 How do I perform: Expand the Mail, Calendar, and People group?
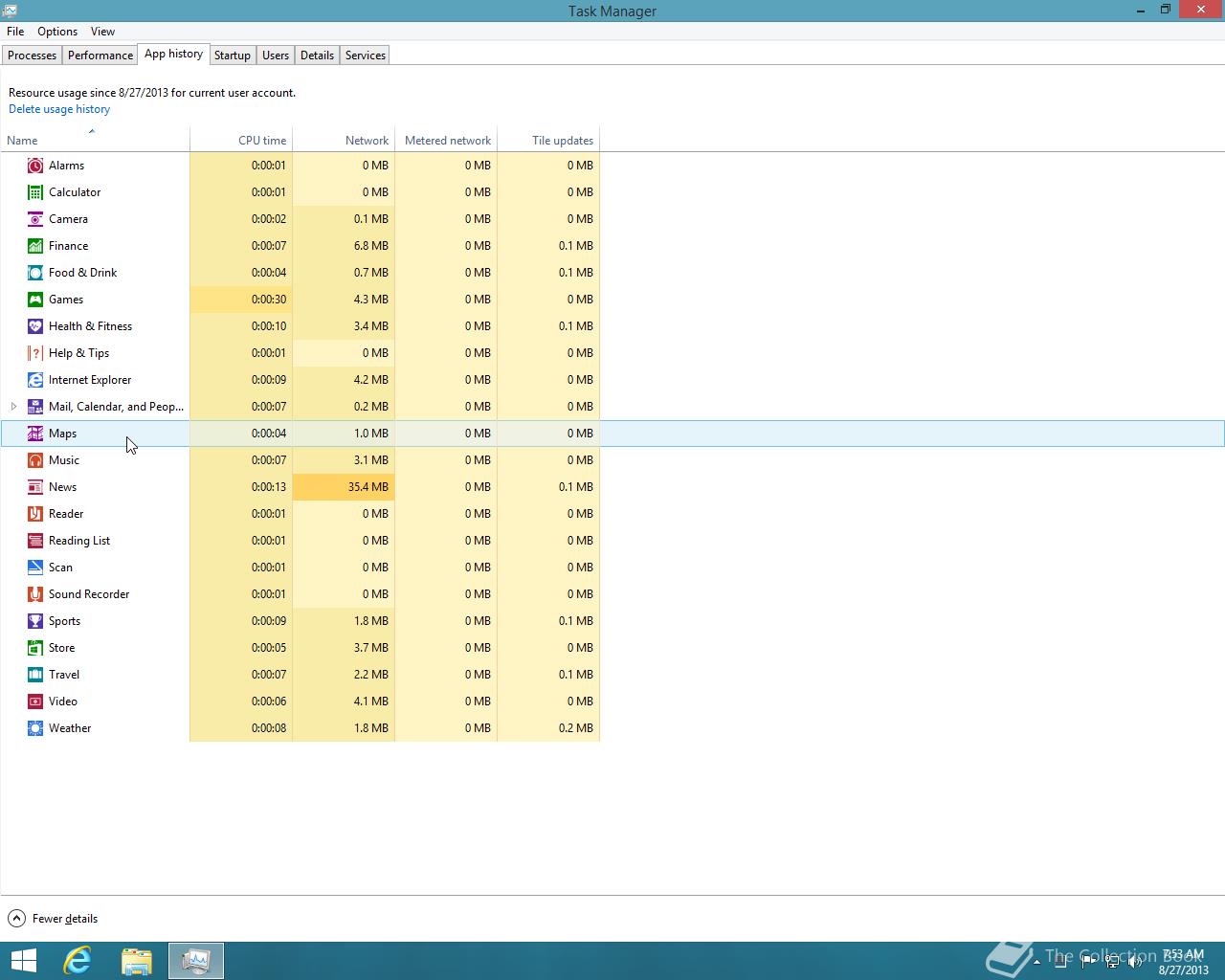click(13, 407)
